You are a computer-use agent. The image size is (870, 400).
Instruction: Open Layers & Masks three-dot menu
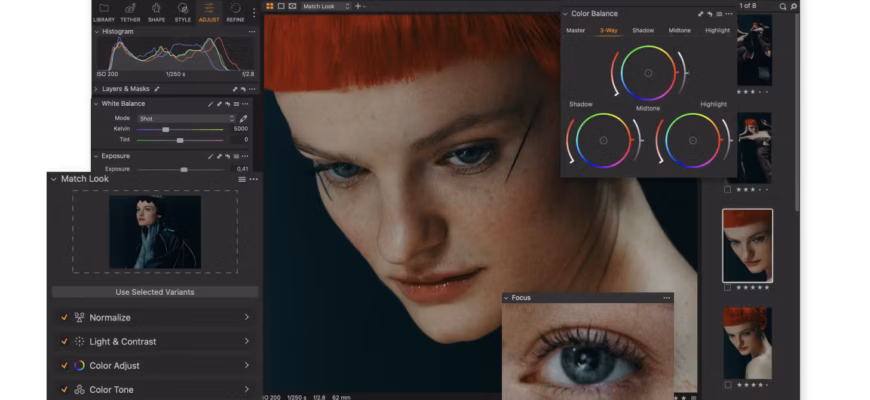point(252,89)
